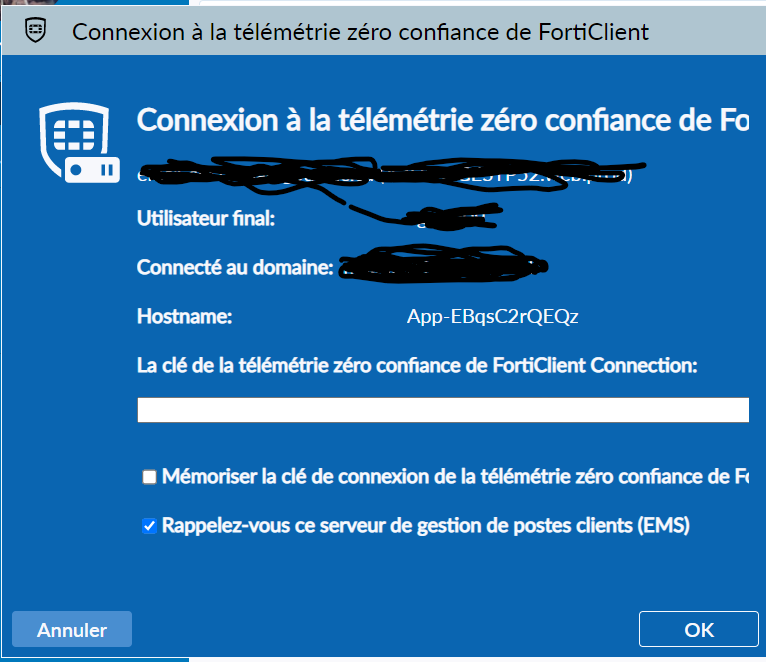
Task: Click the Hostname value App-EBqsC2rQEQz
Action: pyautogui.click(x=493, y=318)
